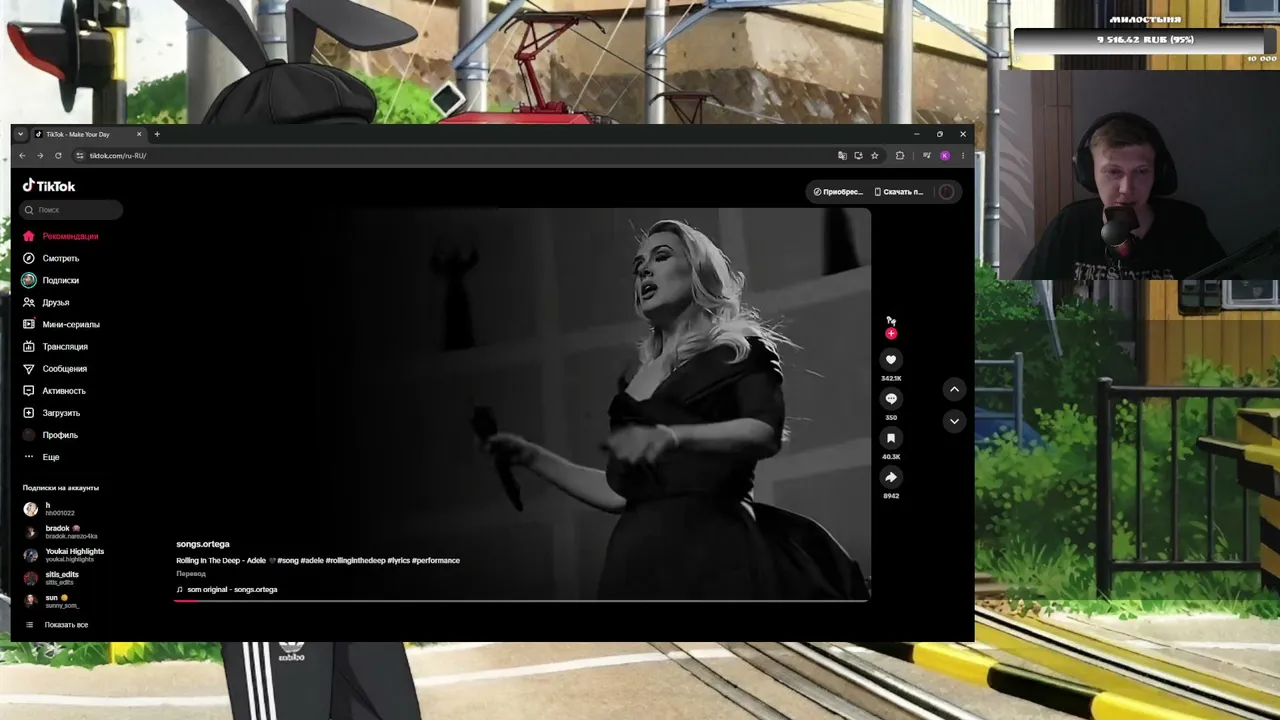This screenshot has width=1280, height=720.
Task: Click the TikTok logo
Action: (x=49, y=186)
